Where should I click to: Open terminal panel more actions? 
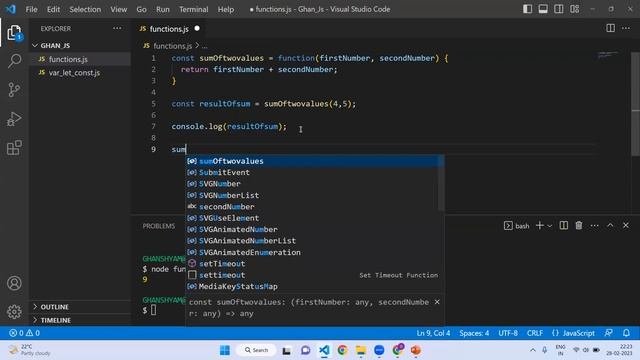594,225
